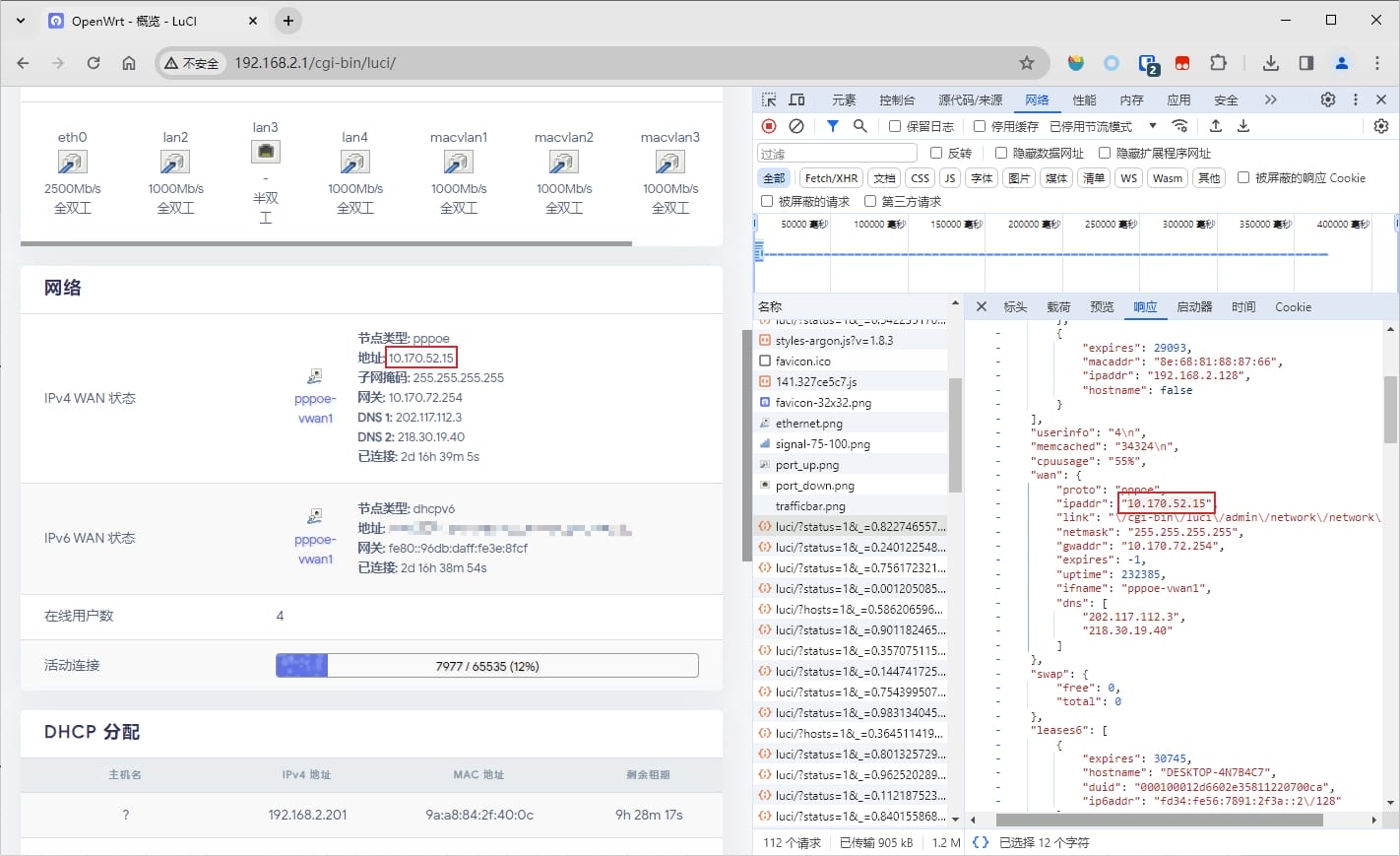Click the pretty-print braces icon in the status bar

(x=980, y=842)
